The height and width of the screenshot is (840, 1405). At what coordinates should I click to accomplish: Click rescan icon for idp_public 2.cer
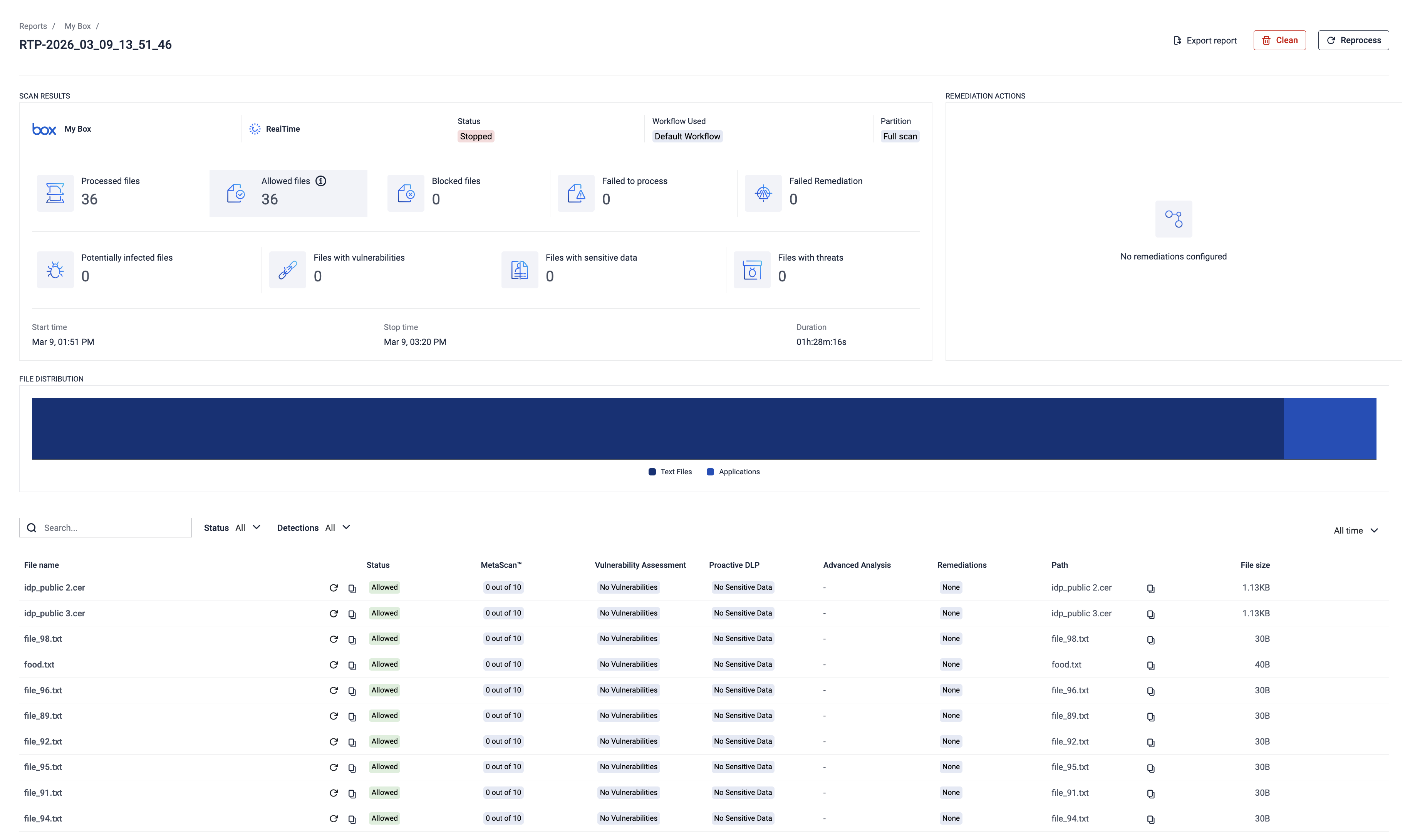click(x=334, y=588)
